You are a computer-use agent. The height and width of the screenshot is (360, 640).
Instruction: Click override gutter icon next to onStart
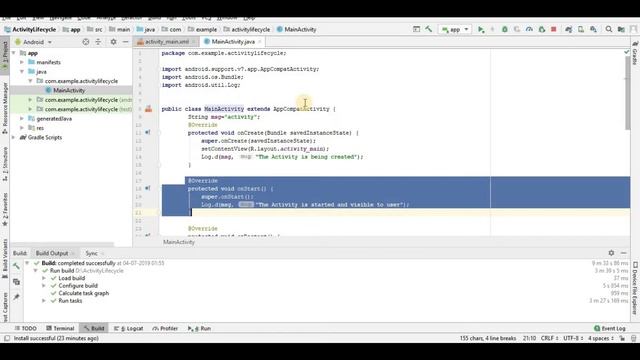[x=147, y=189]
